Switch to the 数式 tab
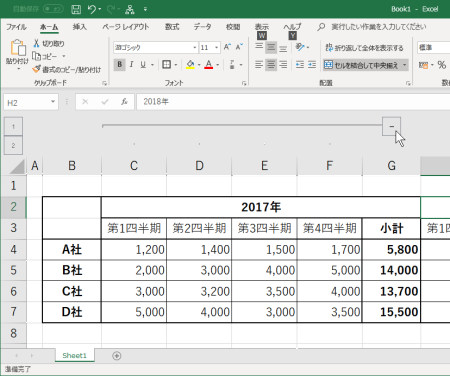The image size is (450, 376). pyautogui.click(x=172, y=27)
